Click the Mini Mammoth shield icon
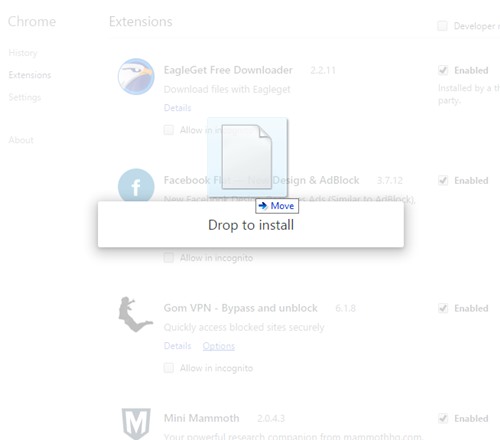 [136, 423]
